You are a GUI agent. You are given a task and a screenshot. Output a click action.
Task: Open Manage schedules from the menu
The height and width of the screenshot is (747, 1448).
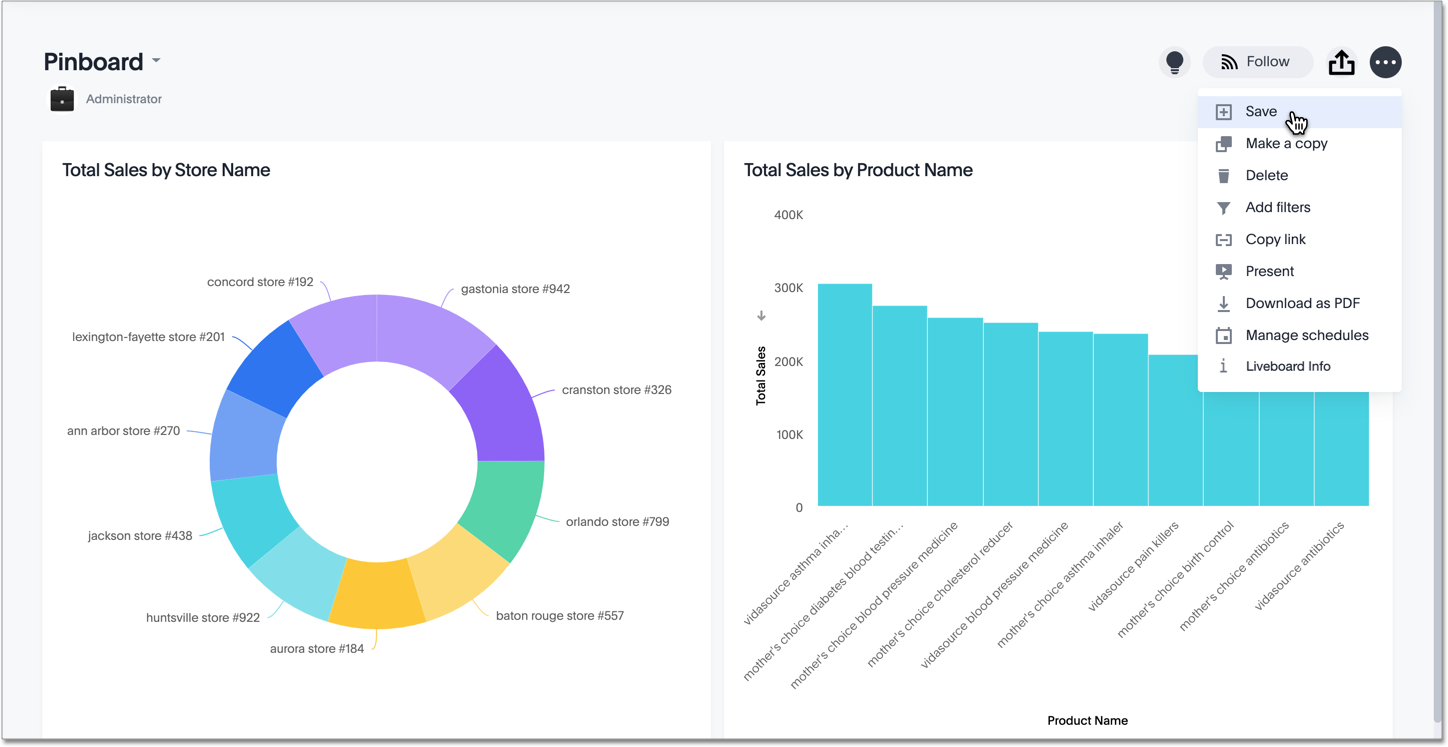pyautogui.click(x=1306, y=335)
